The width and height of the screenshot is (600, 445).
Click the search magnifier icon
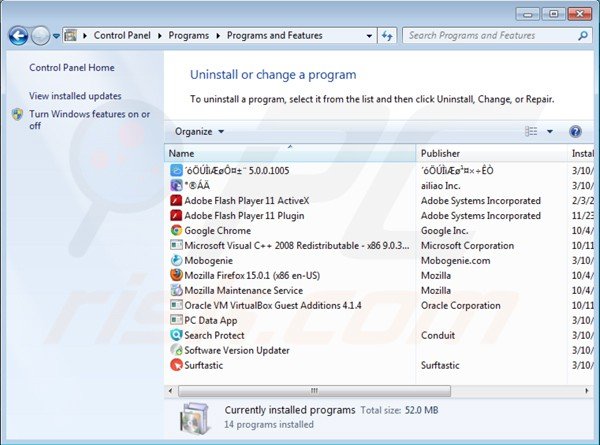[x=583, y=36]
